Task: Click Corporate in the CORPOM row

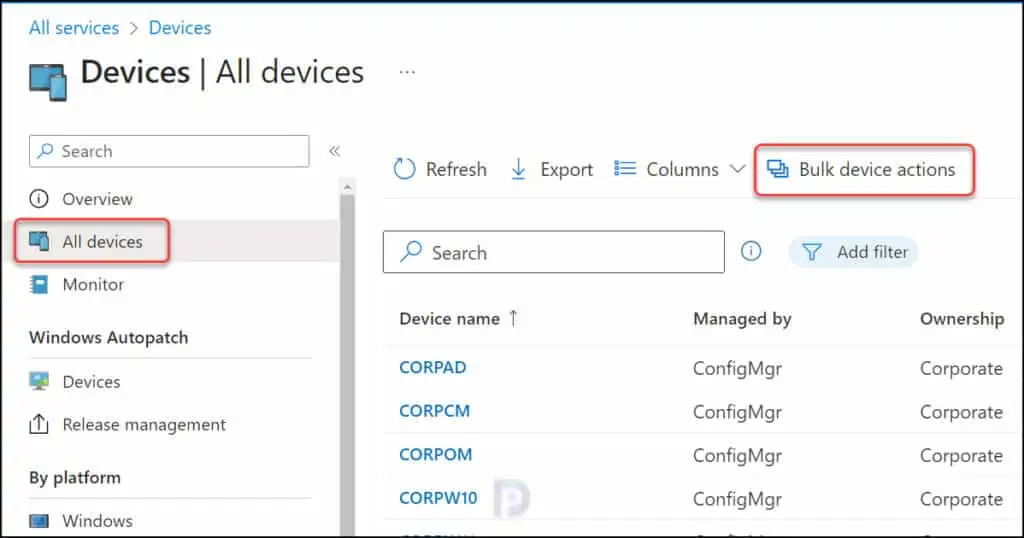Action: tap(961, 456)
